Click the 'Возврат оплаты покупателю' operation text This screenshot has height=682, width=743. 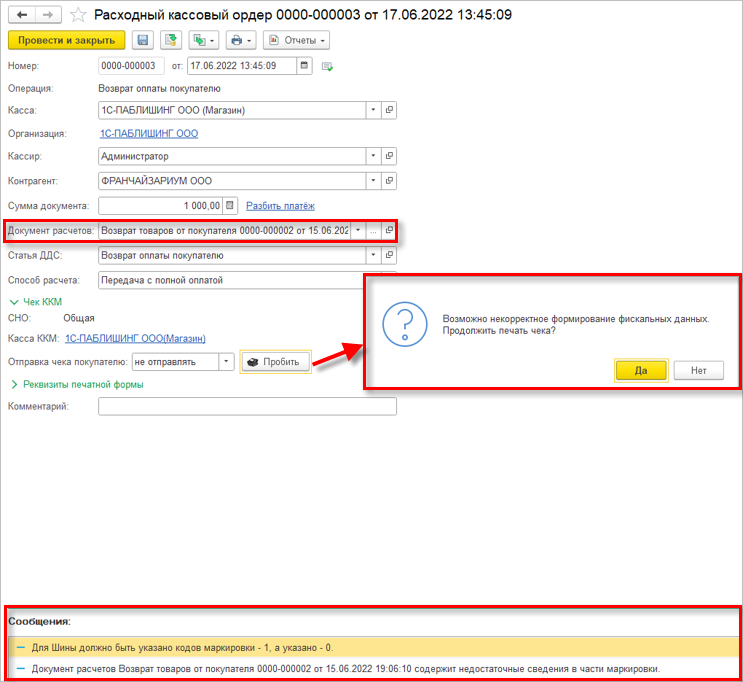(x=159, y=89)
